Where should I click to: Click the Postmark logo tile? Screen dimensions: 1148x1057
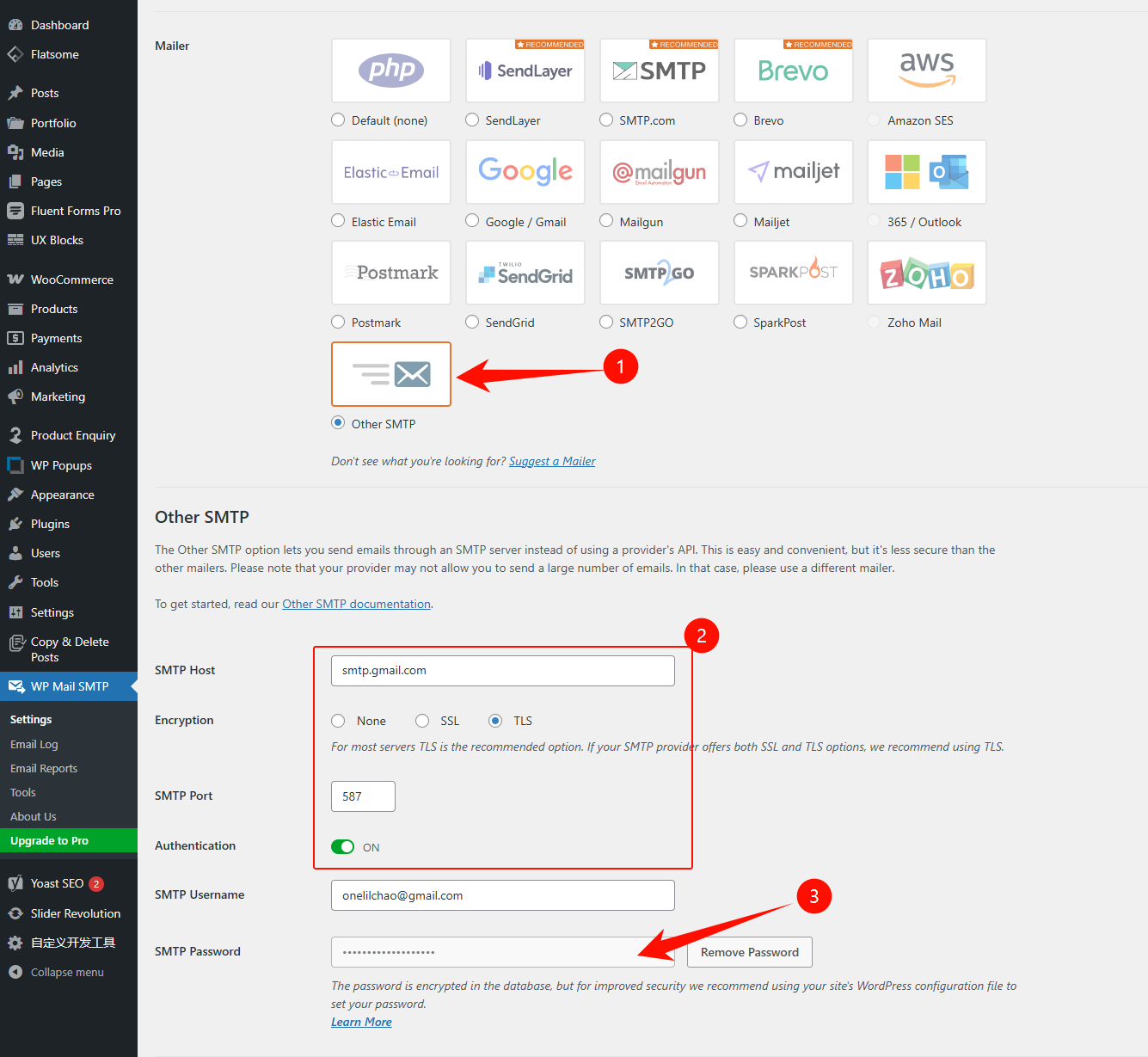click(390, 273)
